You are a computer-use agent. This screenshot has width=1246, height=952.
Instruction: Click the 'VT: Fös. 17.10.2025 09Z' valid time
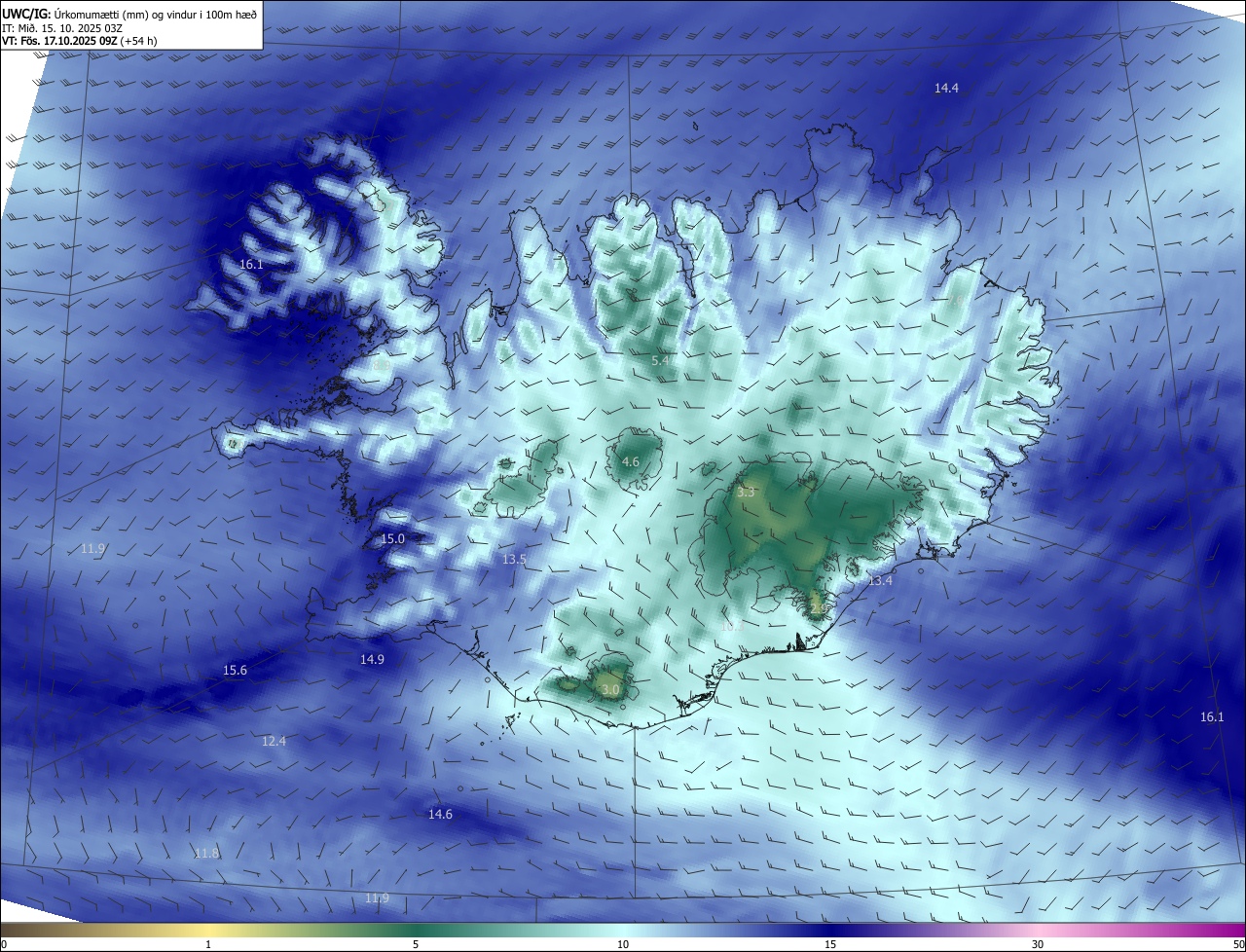tap(60, 42)
